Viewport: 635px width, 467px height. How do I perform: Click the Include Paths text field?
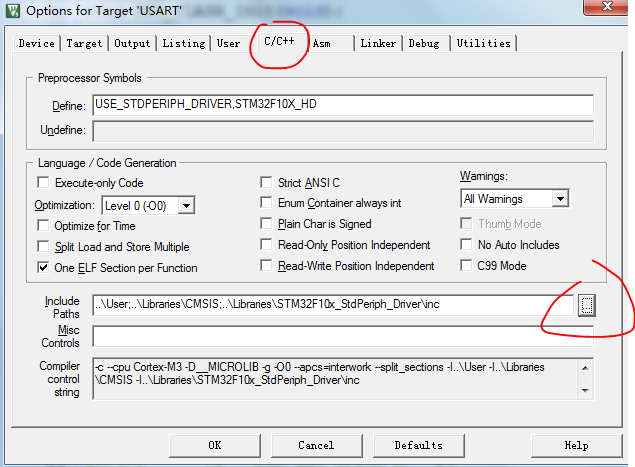pyautogui.click(x=333, y=305)
